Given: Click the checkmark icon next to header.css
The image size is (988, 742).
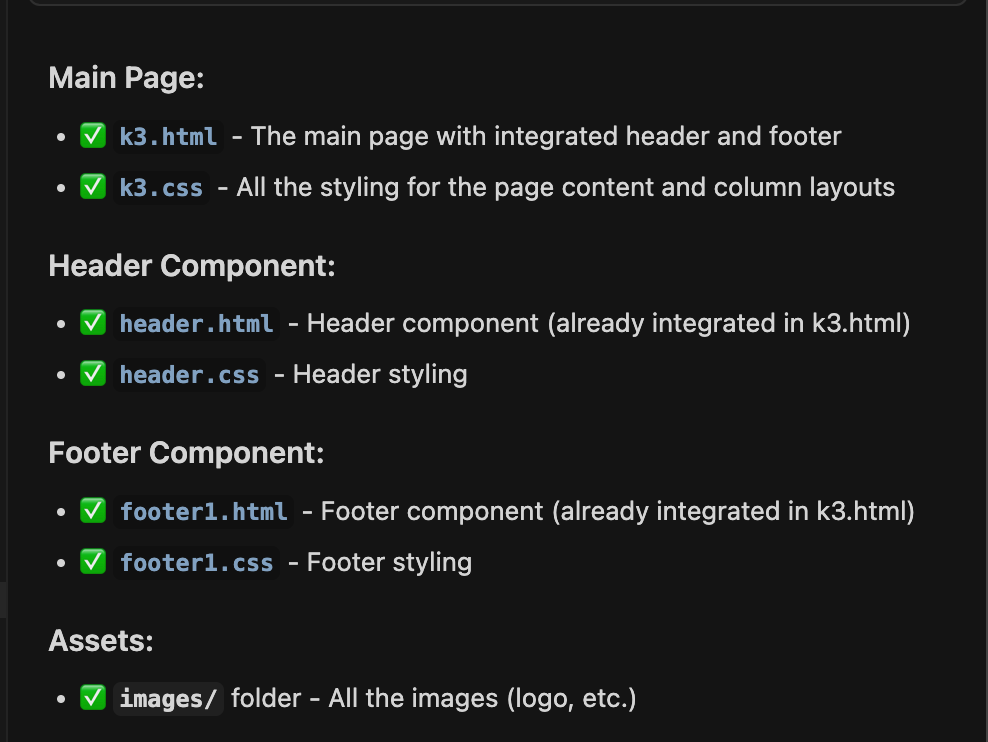Looking at the screenshot, I should pos(93,374).
